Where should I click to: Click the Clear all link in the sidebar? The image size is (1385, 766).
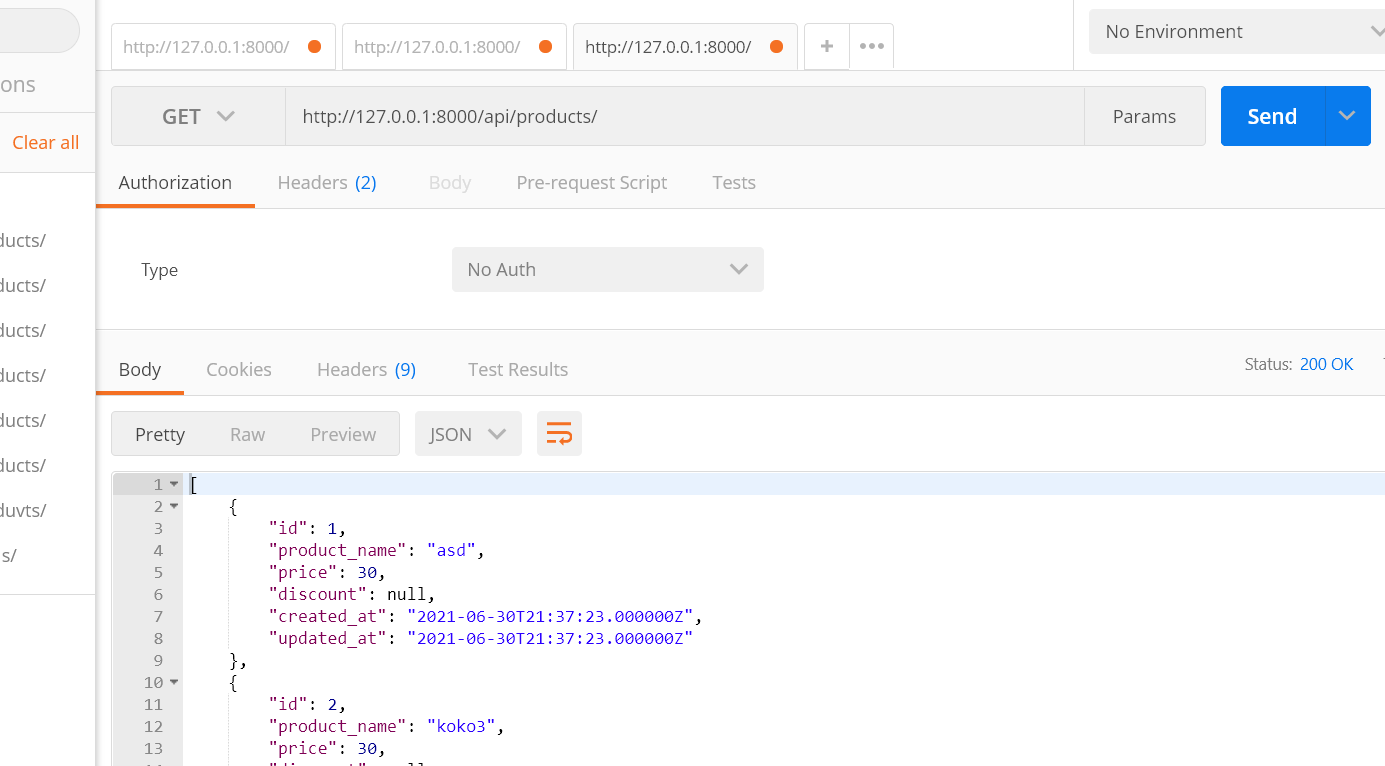45,142
